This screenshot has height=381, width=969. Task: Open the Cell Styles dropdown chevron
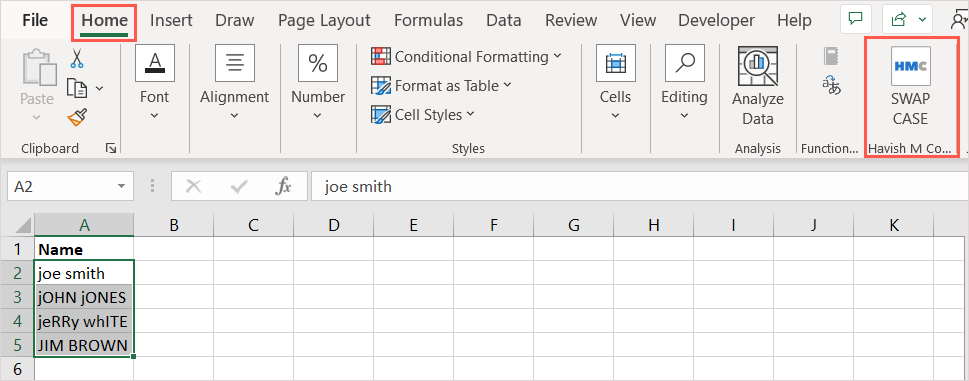[x=470, y=114]
